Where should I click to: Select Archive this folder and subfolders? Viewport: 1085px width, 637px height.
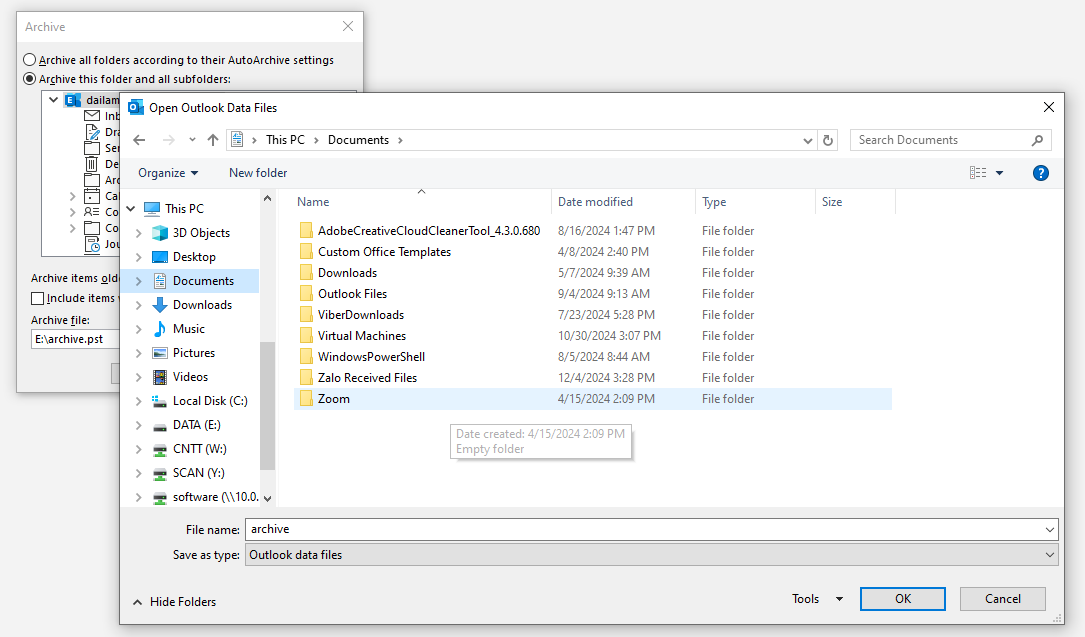point(30,79)
